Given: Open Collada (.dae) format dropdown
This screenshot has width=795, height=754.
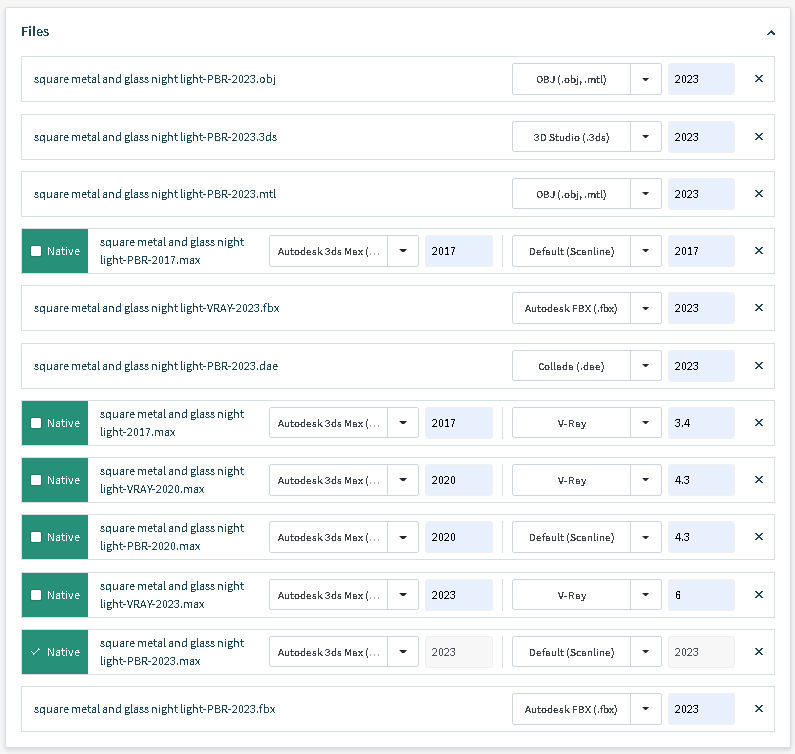Looking at the screenshot, I should point(645,366).
